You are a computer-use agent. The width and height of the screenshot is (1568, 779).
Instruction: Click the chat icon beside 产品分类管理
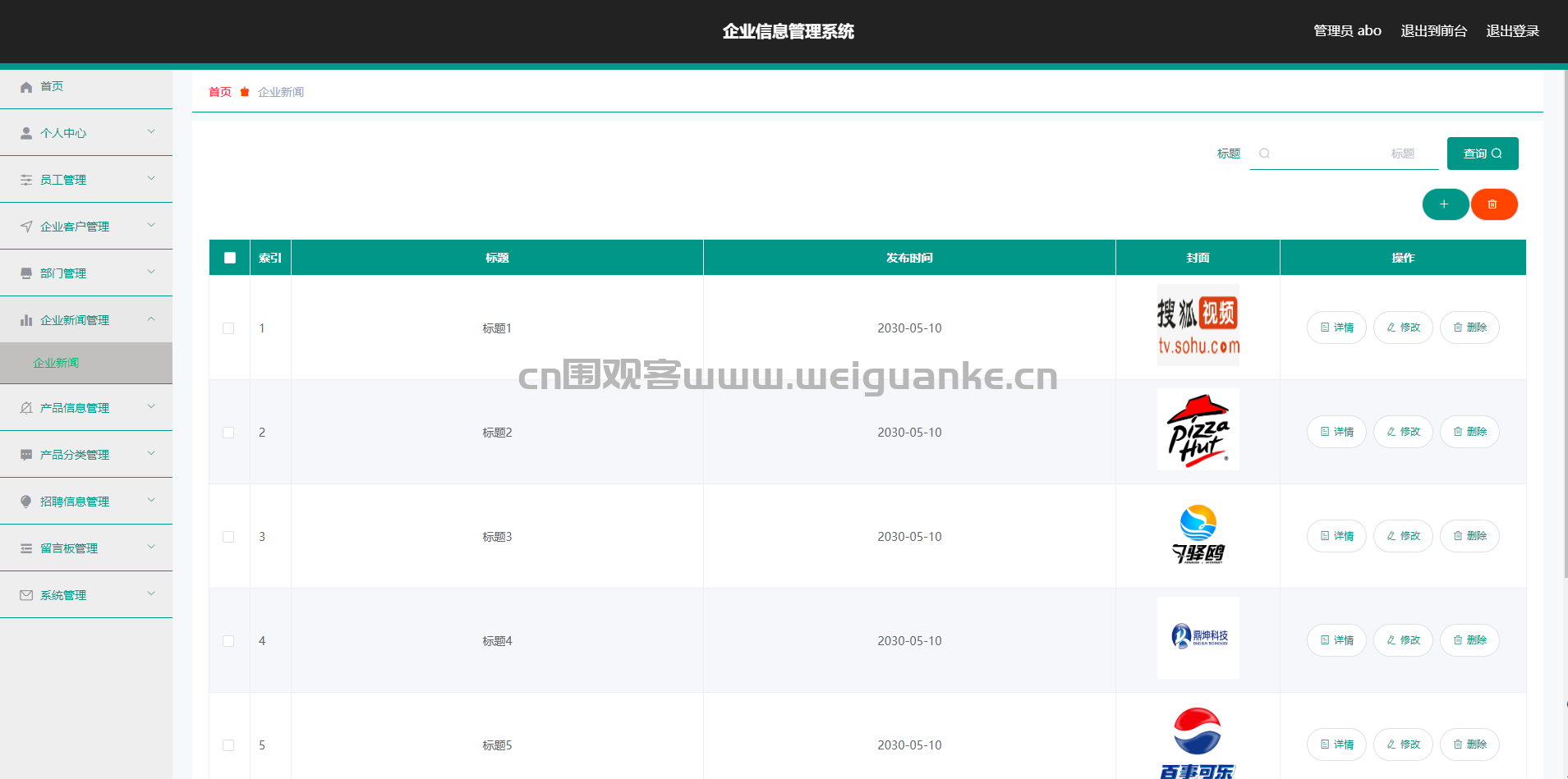pyautogui.click(x=26, y=455)
